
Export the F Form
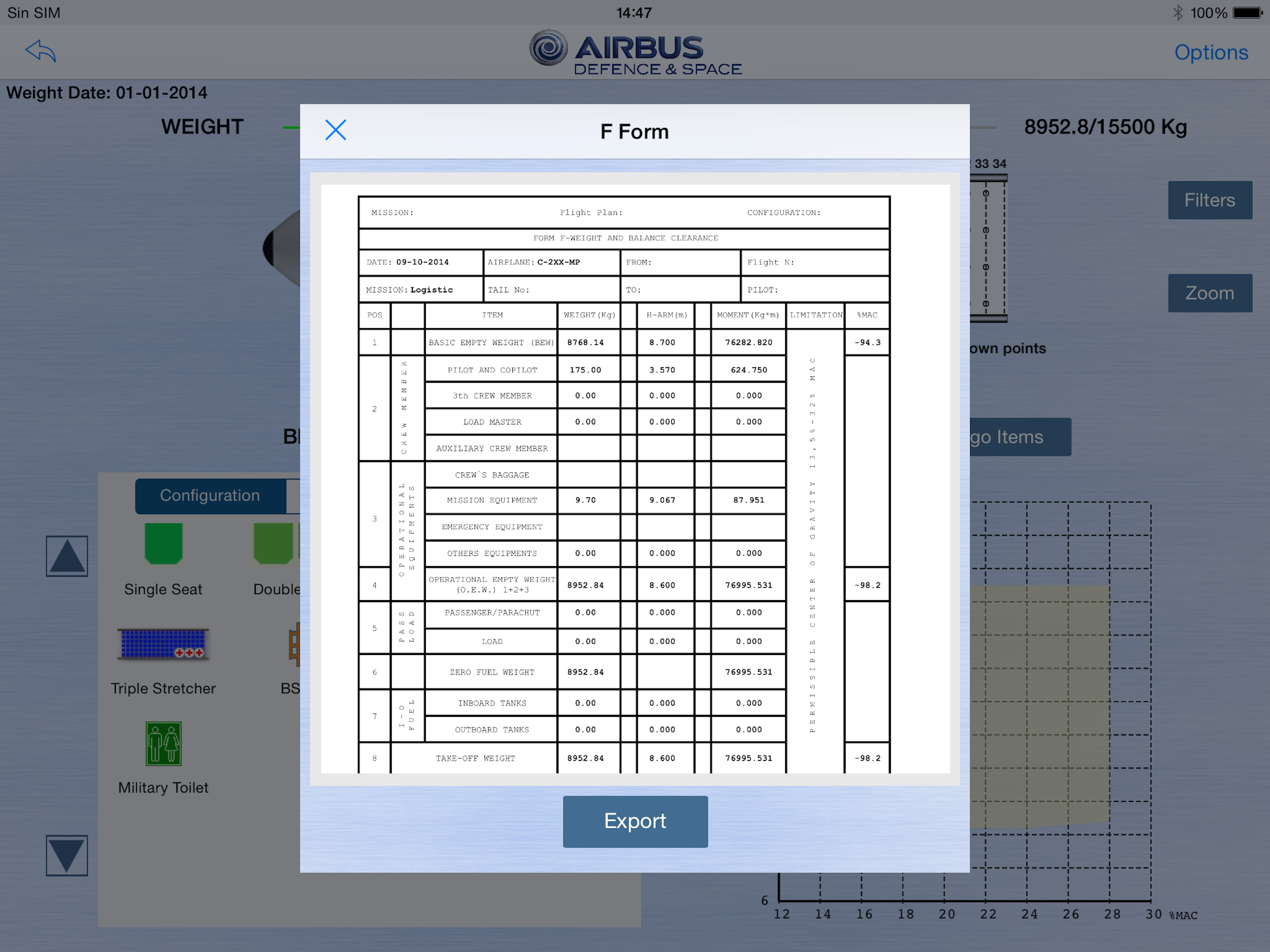tap(635, 821)
